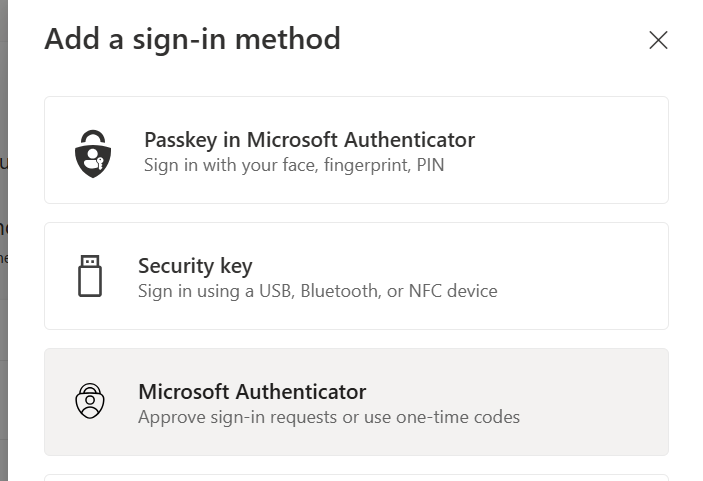The height and width of the screenshot is (481, 703).
Task: Click the Microsoft Authenticator padlock icon
Action: point(90,401)
